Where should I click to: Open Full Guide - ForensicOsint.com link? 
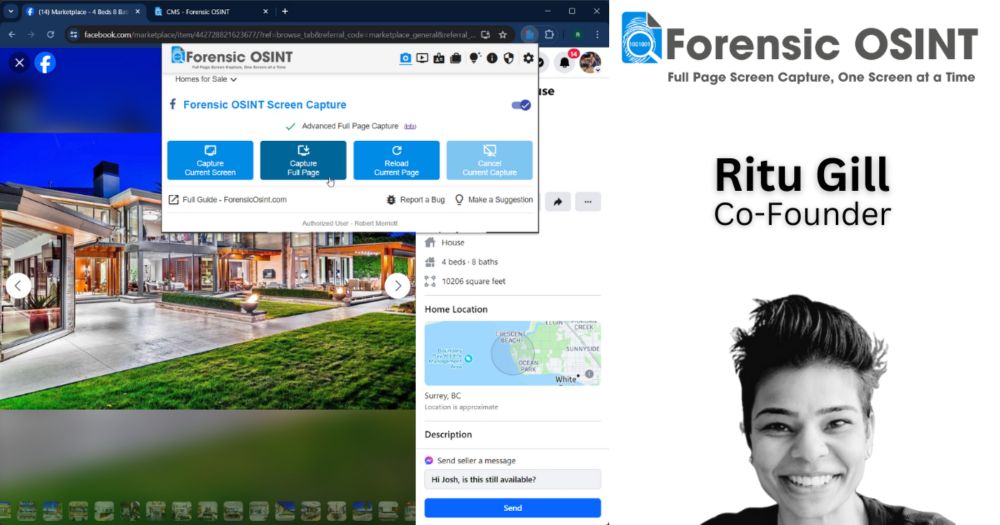tap(228, 200)
